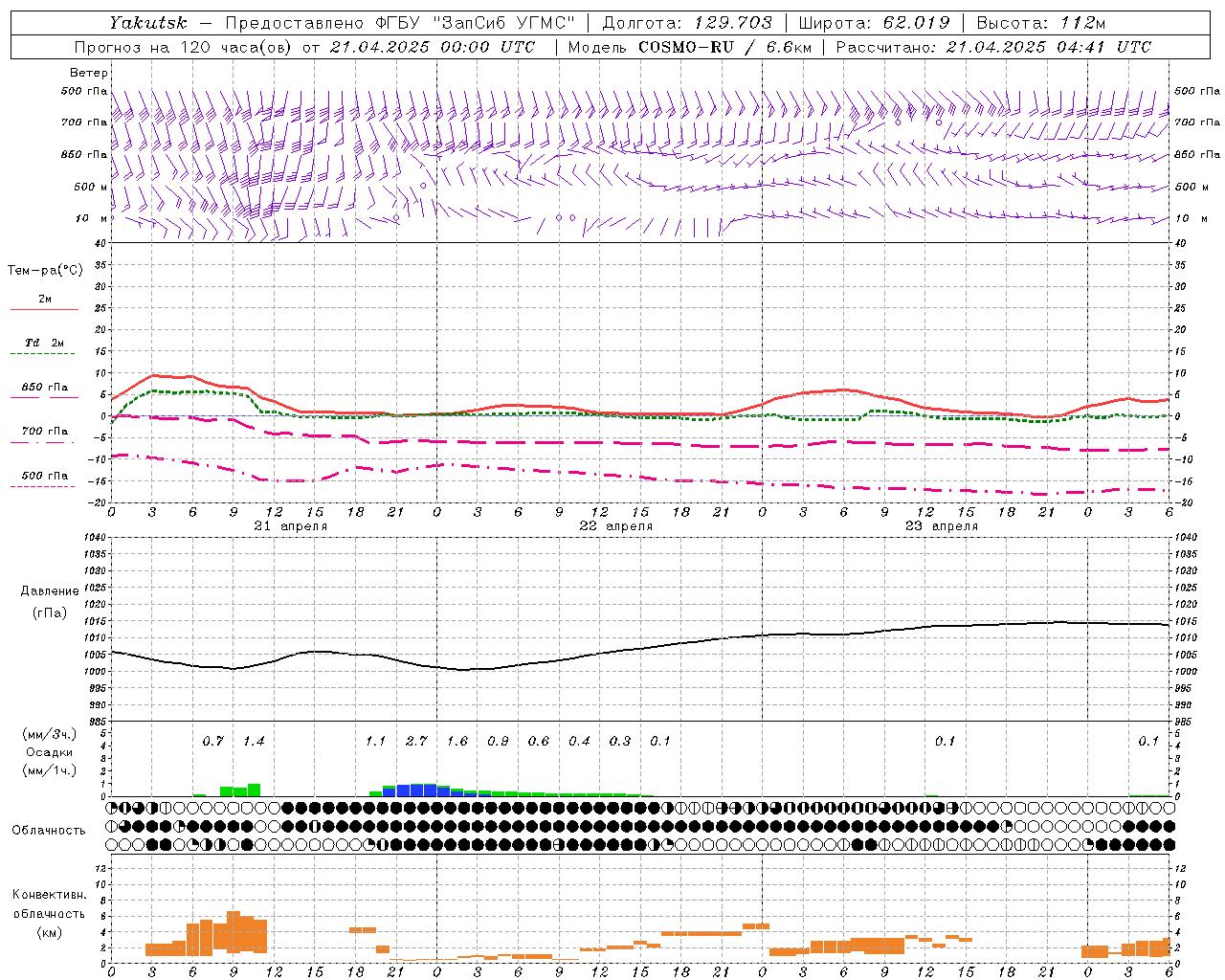The width and height of the screenshot is (1225, 980).
Task: Click the 'Ветер' wind panel label
Action: coord(89,73)
